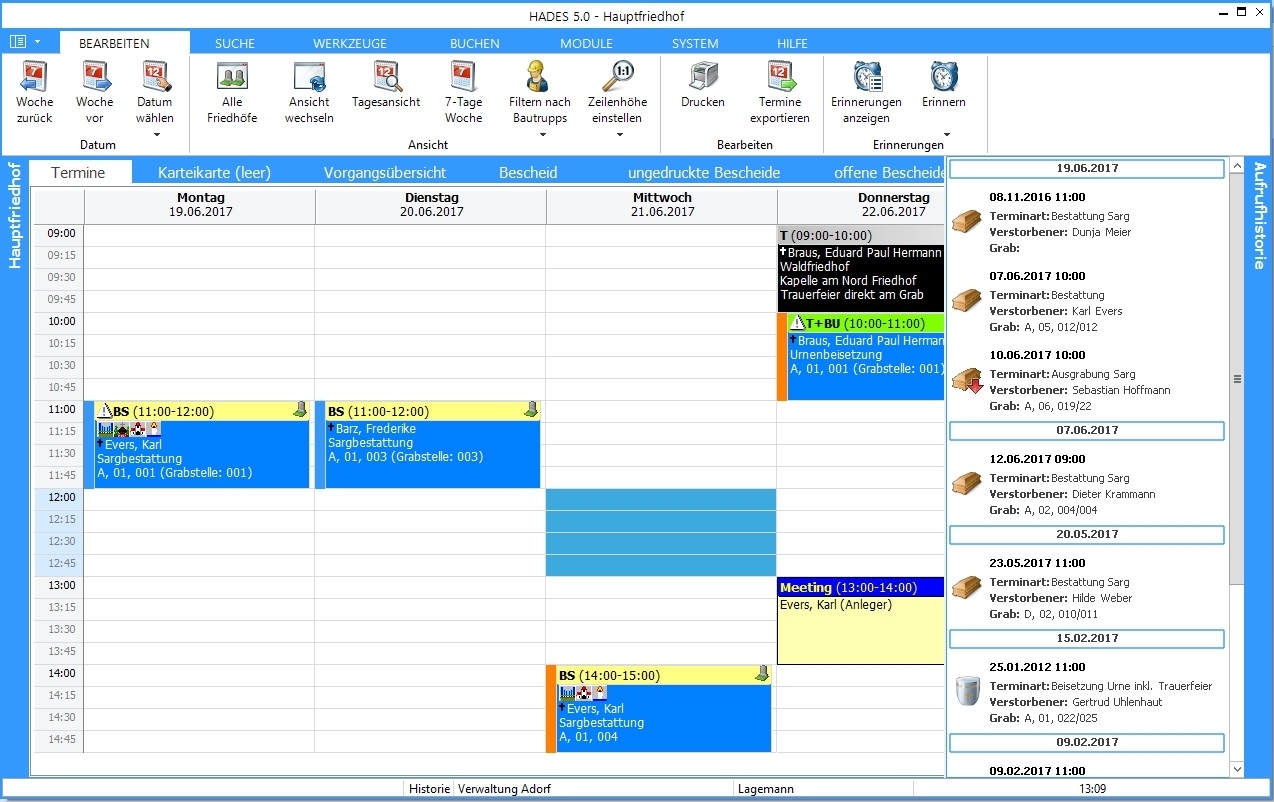The height and width of the screenshot is (802, 1274).
Task: Select the Termine tab
Action: [x=78, y=172]
